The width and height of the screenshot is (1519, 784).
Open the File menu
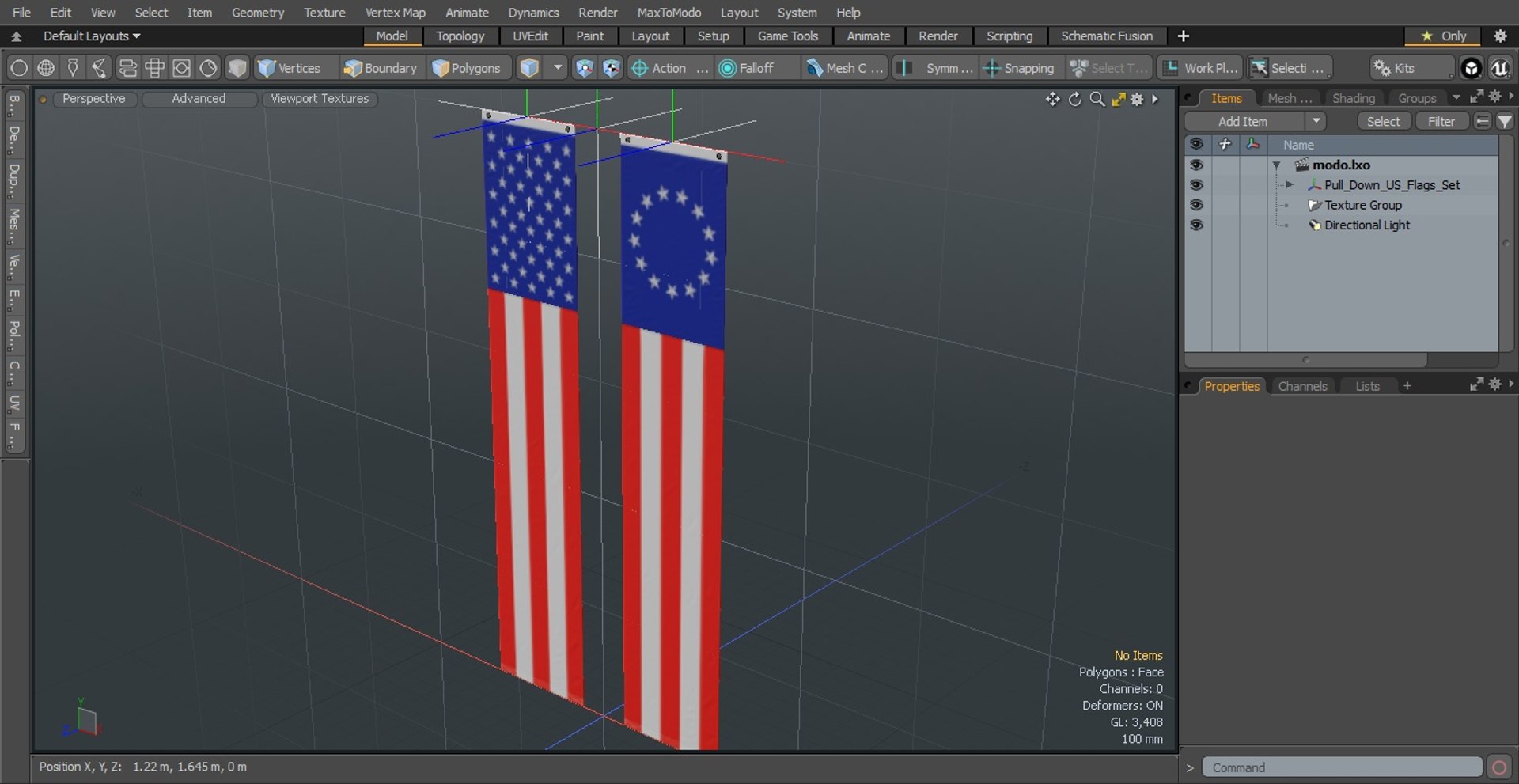pos(21,13)
